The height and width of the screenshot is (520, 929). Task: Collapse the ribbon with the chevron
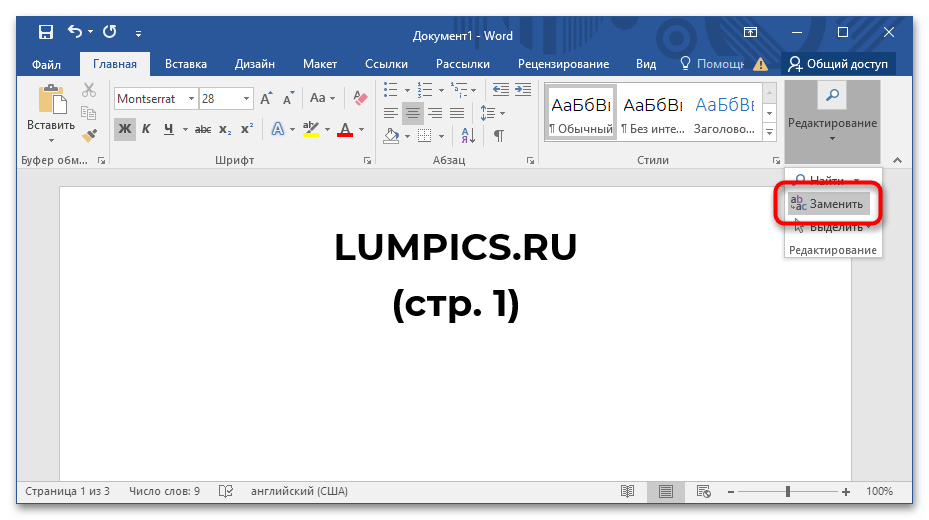tap(898, 160)
